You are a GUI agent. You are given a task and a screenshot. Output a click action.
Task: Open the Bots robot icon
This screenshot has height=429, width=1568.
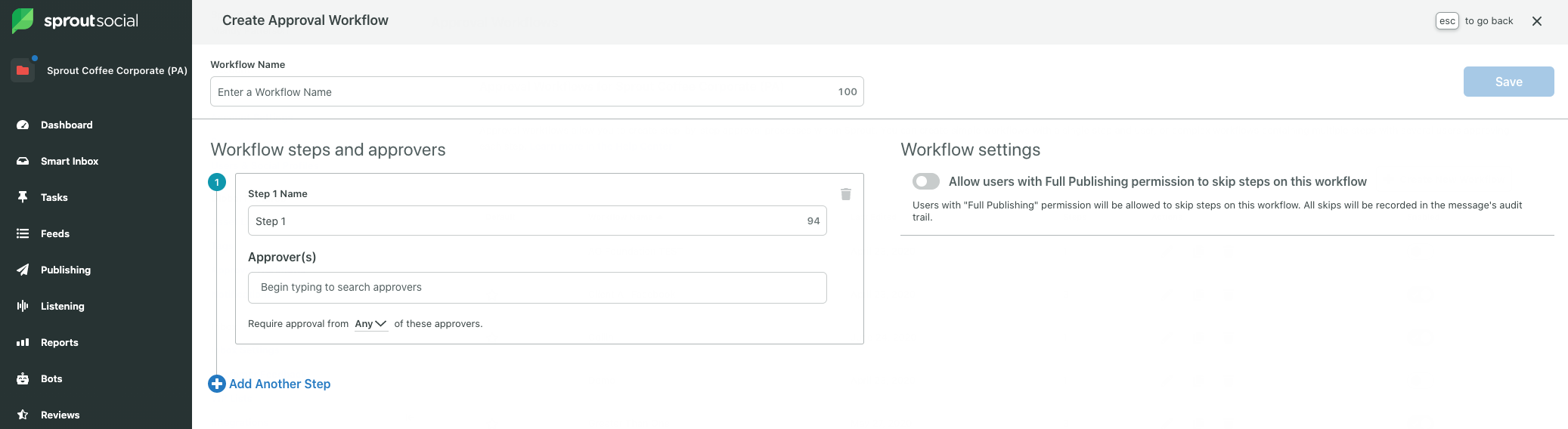[x=23, y=378]
